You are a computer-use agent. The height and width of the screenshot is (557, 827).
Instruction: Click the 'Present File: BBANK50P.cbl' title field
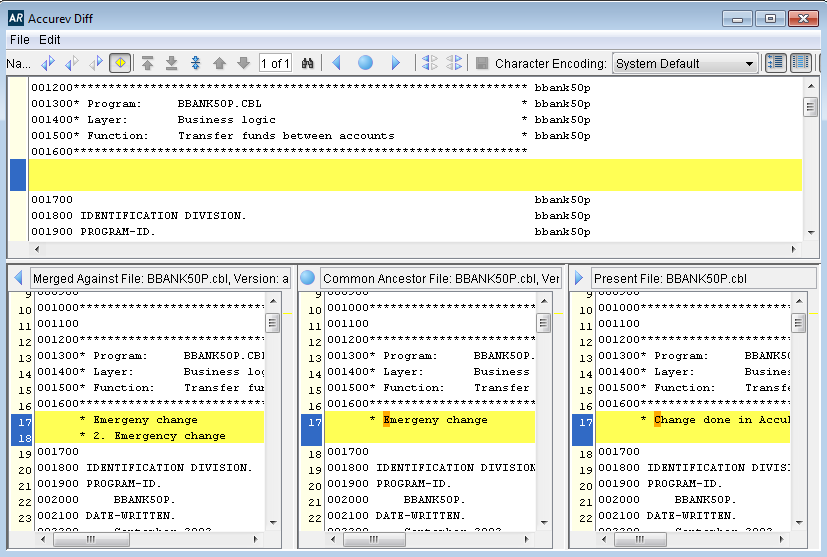(704, 278)
